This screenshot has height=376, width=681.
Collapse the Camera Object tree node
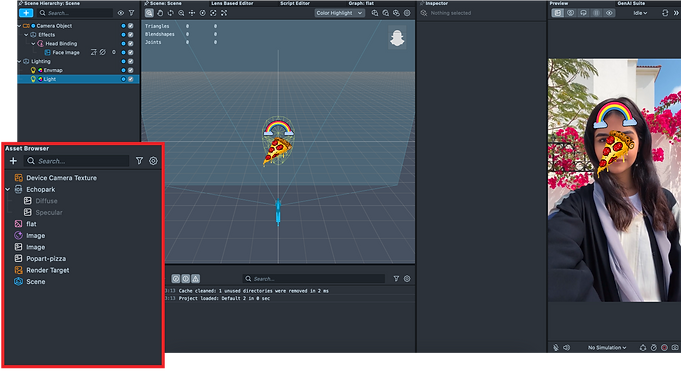(19, 26)
